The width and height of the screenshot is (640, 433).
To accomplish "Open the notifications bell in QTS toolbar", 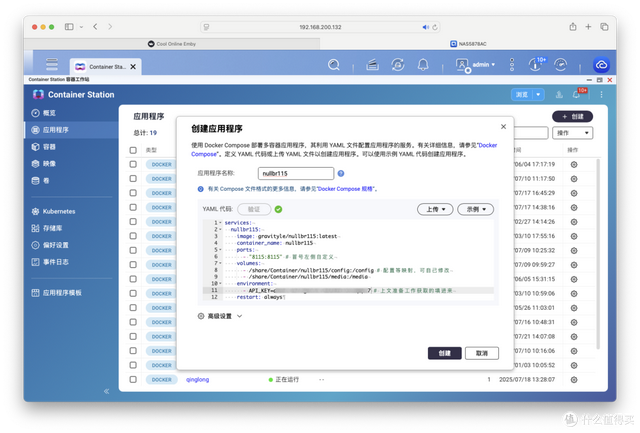I will (x=423, y=64).
